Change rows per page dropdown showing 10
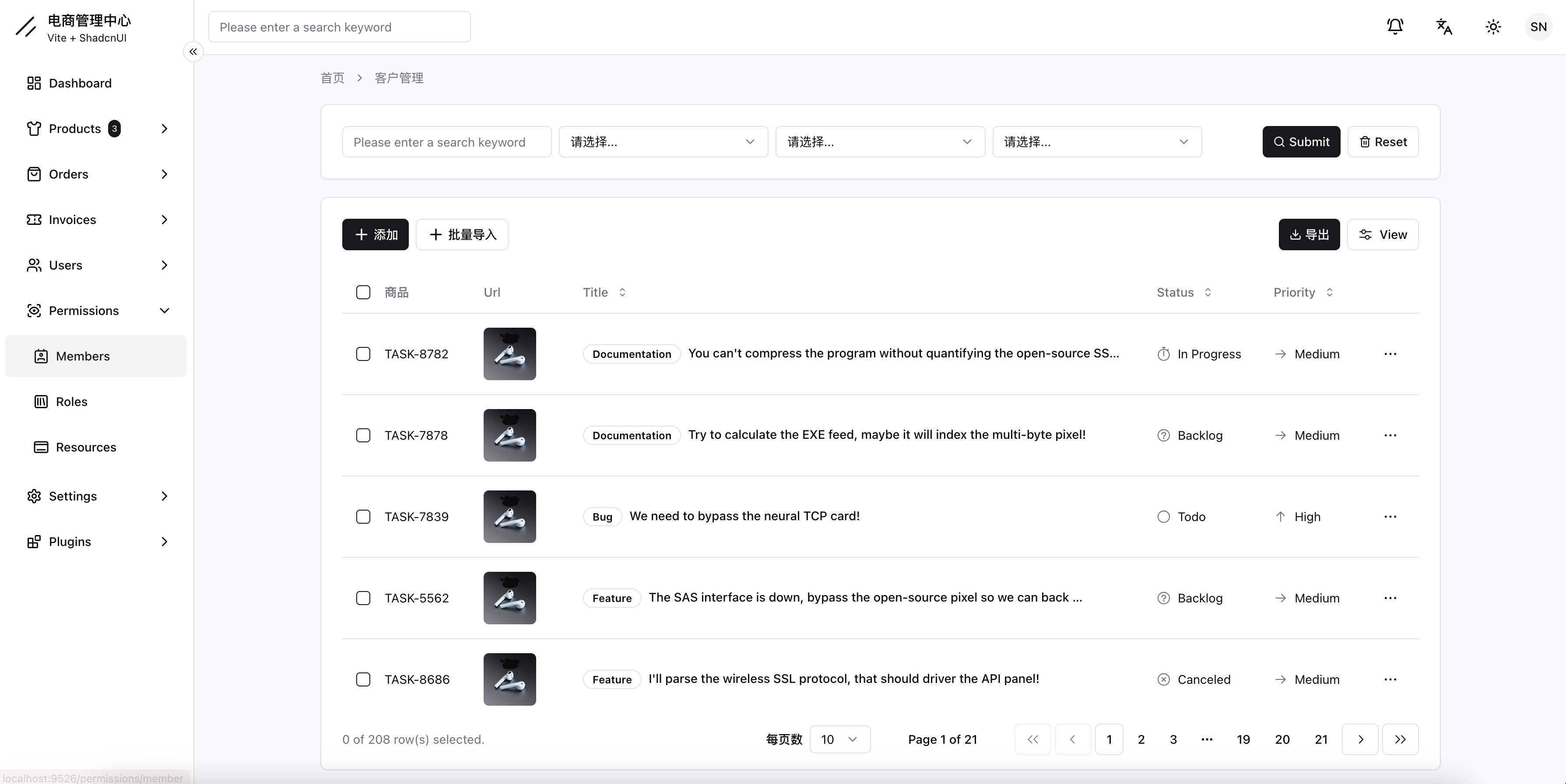The image size is (1566, 784). pyautogui.click(x=839, y=739)
